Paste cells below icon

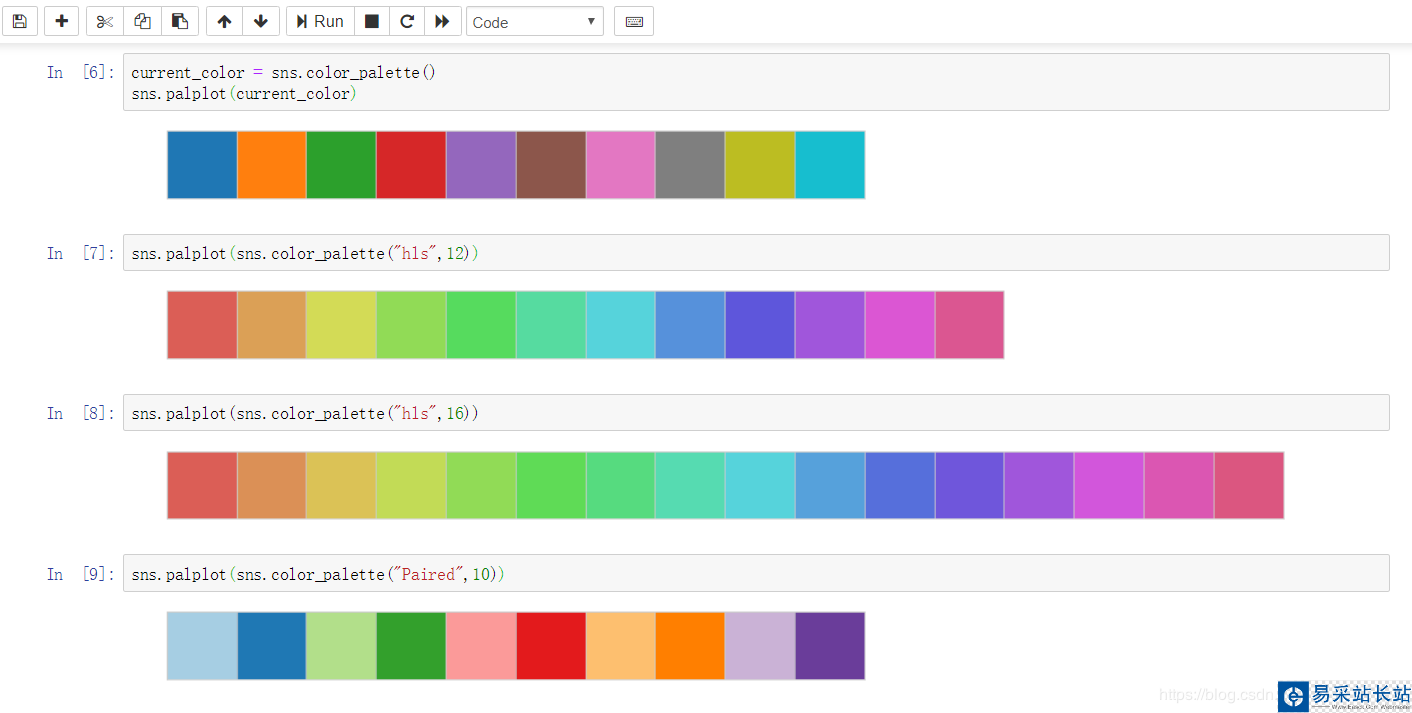tap(179, 21)
